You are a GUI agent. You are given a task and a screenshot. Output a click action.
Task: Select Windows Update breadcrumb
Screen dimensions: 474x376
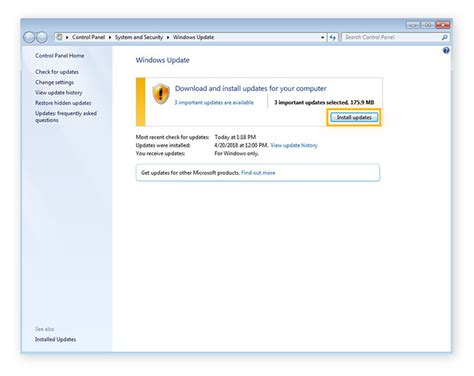click(x=193, y=37)
